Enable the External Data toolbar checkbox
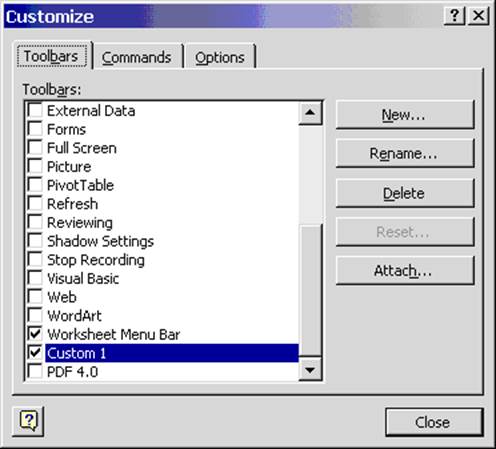 pyautogui.click(x=35, y=110)
